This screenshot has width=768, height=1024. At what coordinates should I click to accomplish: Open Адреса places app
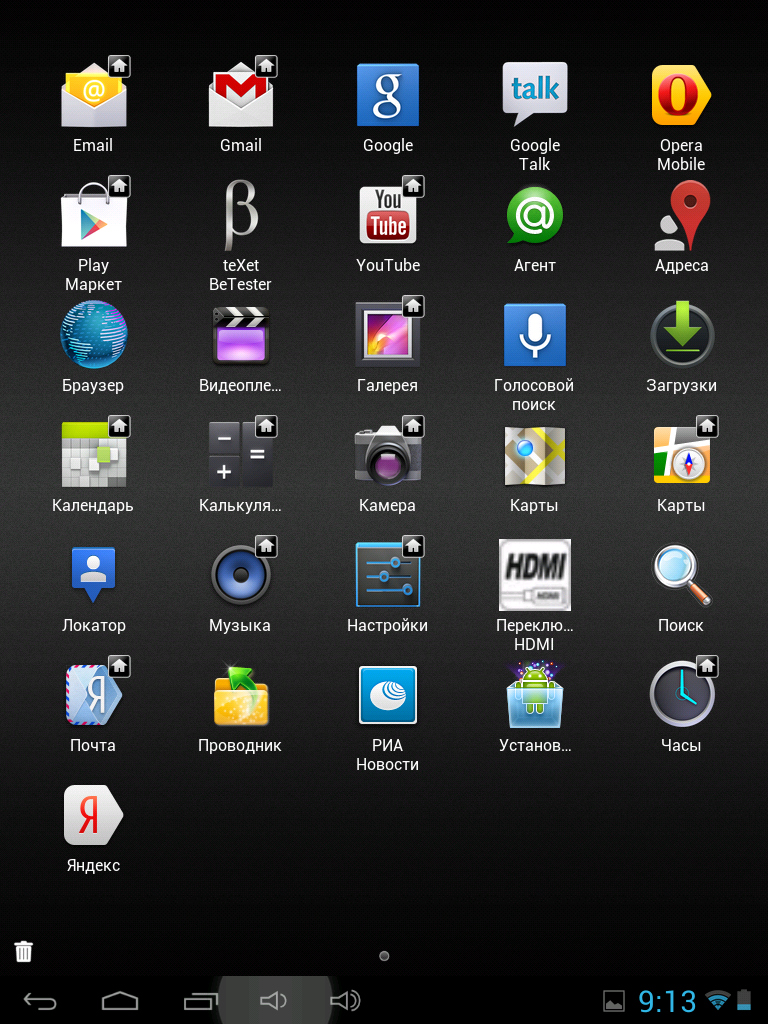[681, 216]
